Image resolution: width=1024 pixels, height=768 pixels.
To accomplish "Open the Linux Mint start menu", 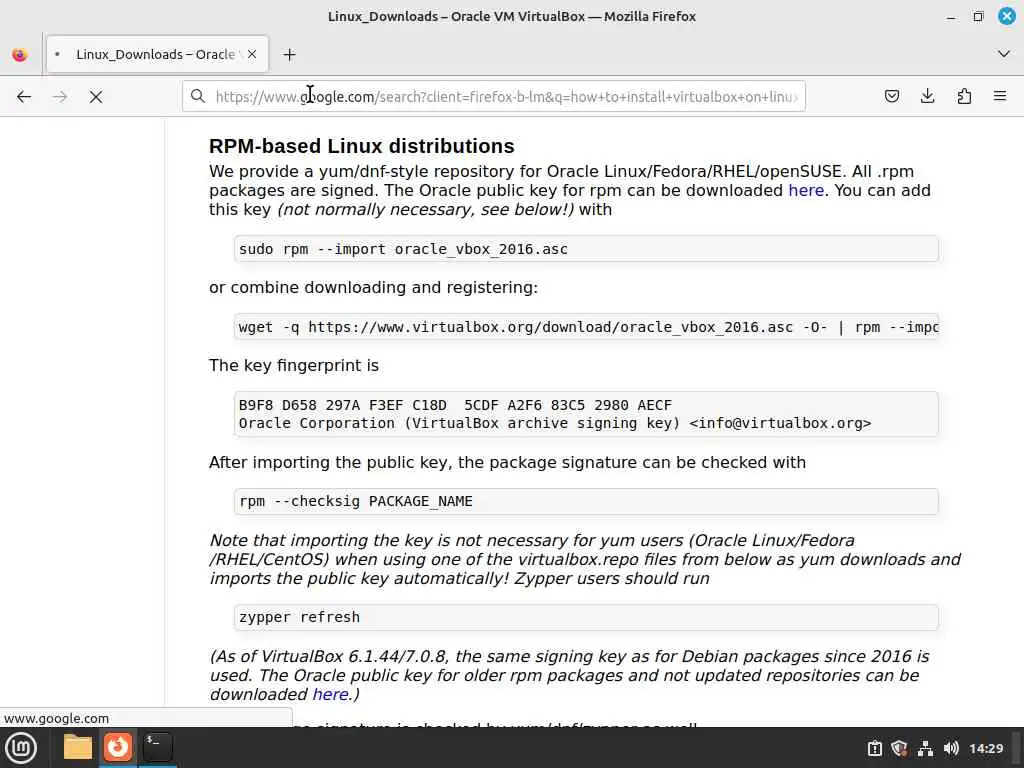I will click(22, 748).
